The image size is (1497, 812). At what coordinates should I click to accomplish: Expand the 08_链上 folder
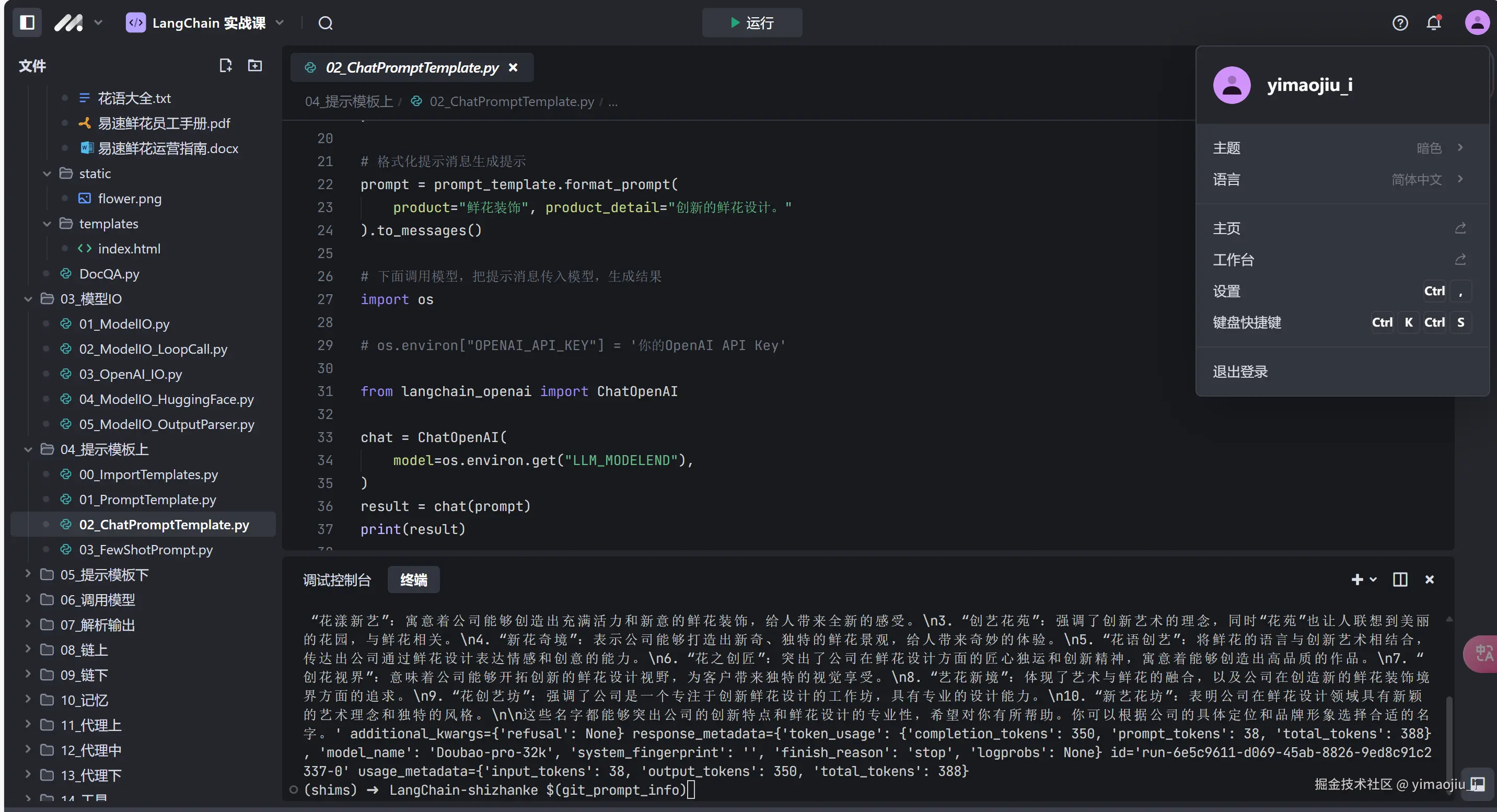[x=28, y=648]
